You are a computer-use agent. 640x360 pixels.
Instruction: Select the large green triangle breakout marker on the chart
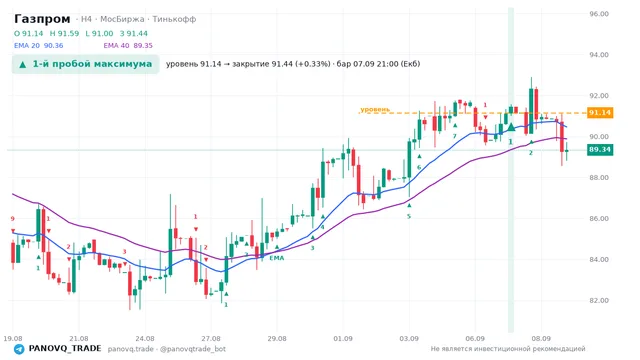coord(511,127)
